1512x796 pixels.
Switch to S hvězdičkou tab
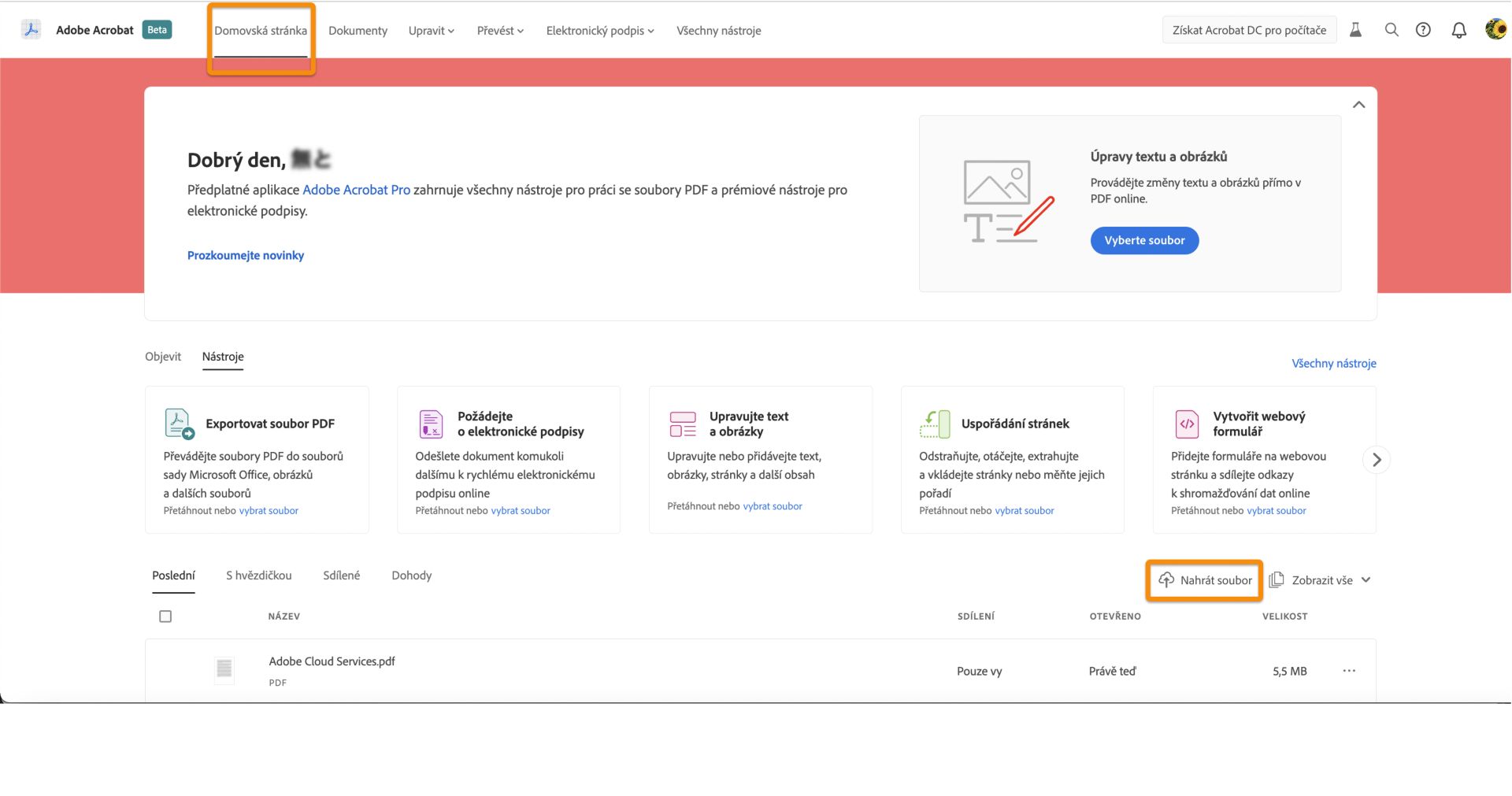[x=258, y=576]
